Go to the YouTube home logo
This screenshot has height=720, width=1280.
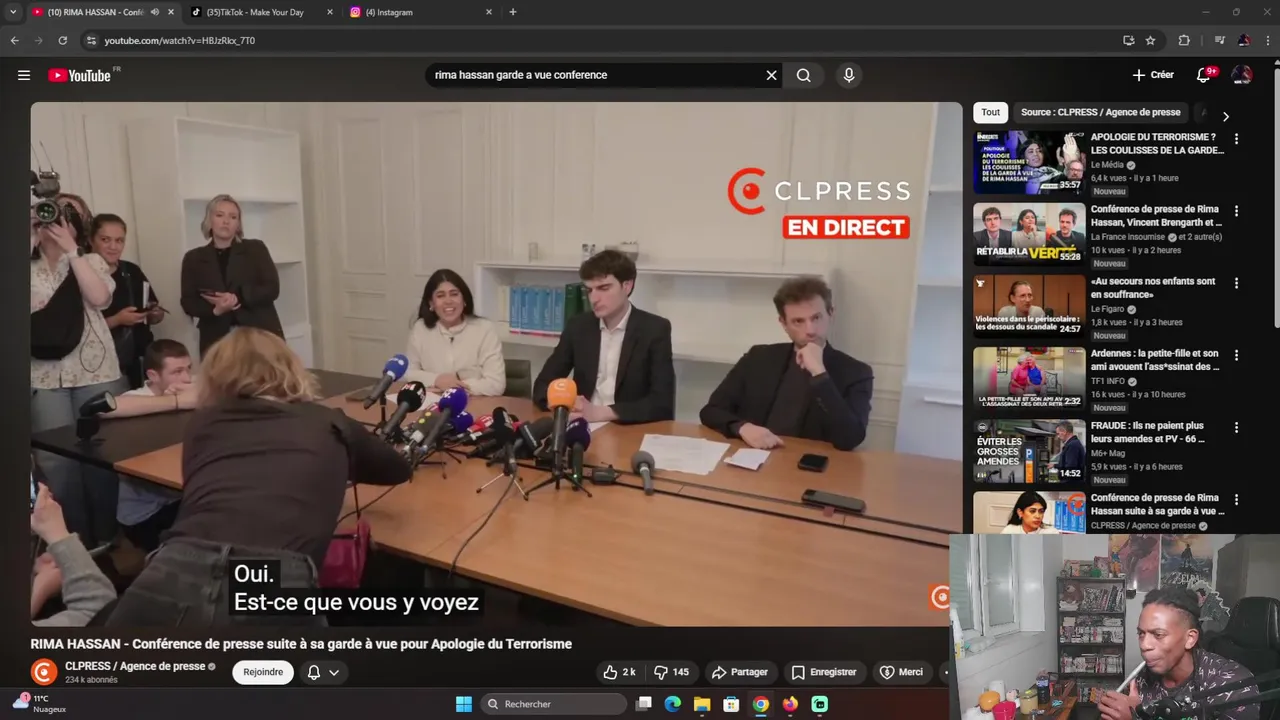click(79, 75)
